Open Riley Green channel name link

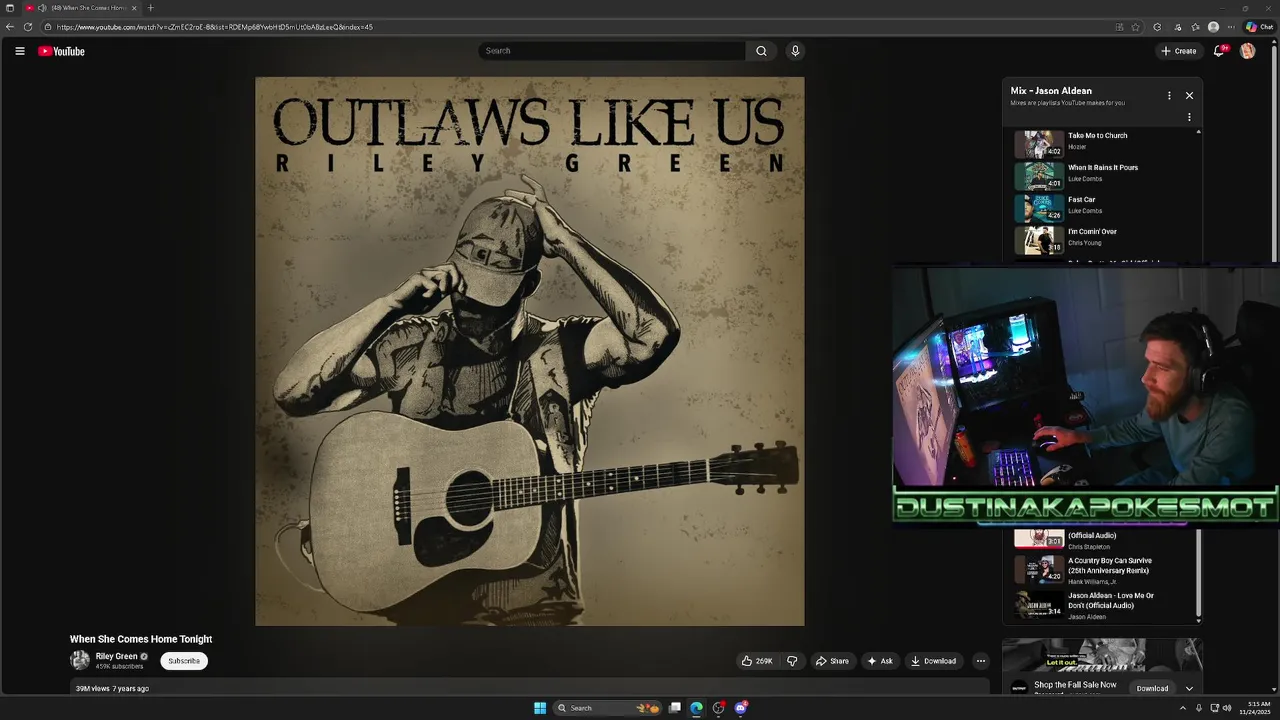(117, 657)
